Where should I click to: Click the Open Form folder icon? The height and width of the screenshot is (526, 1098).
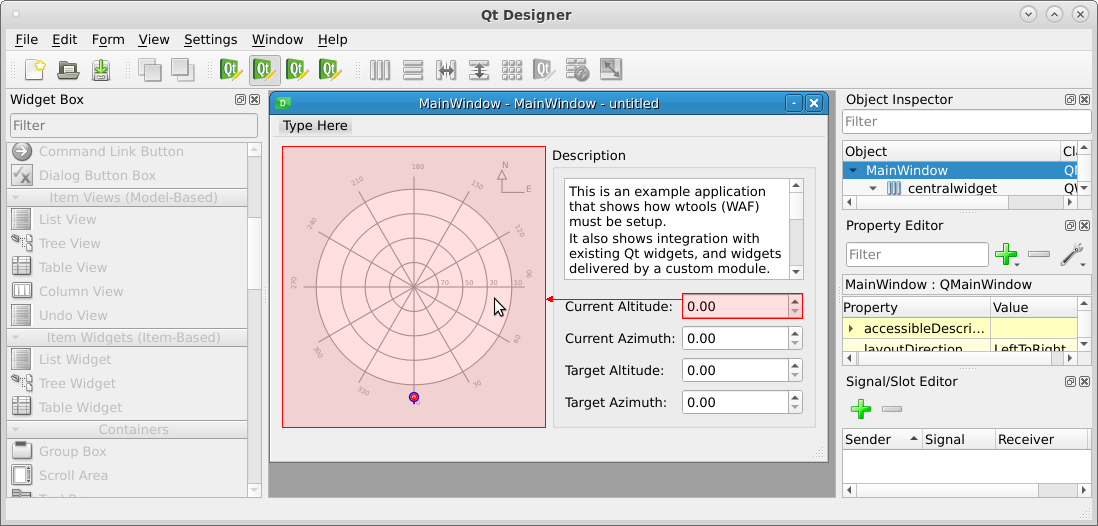click(x=68, y=70)
